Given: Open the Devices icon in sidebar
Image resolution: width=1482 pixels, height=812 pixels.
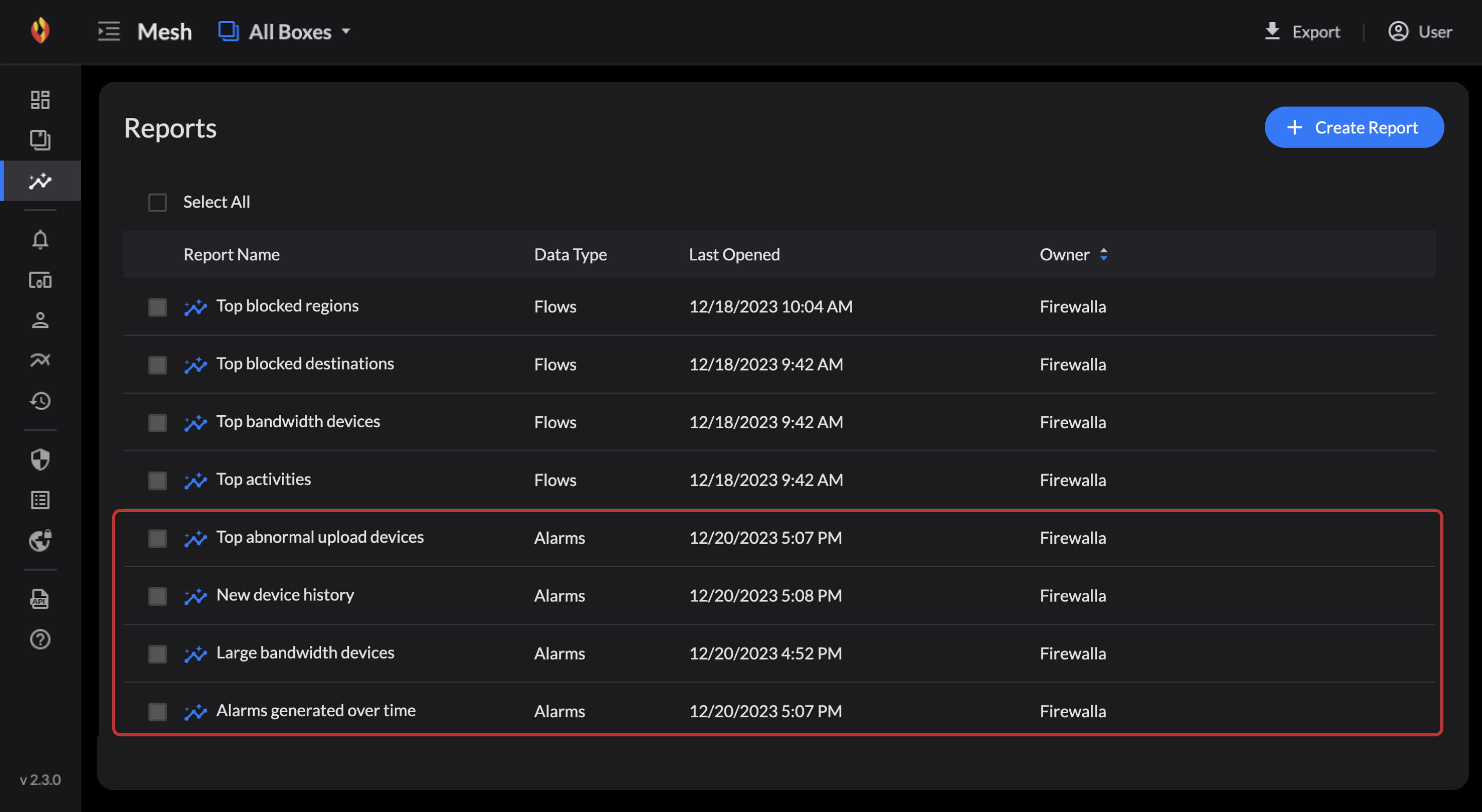Looking at the screenshot, I should 40,280.
